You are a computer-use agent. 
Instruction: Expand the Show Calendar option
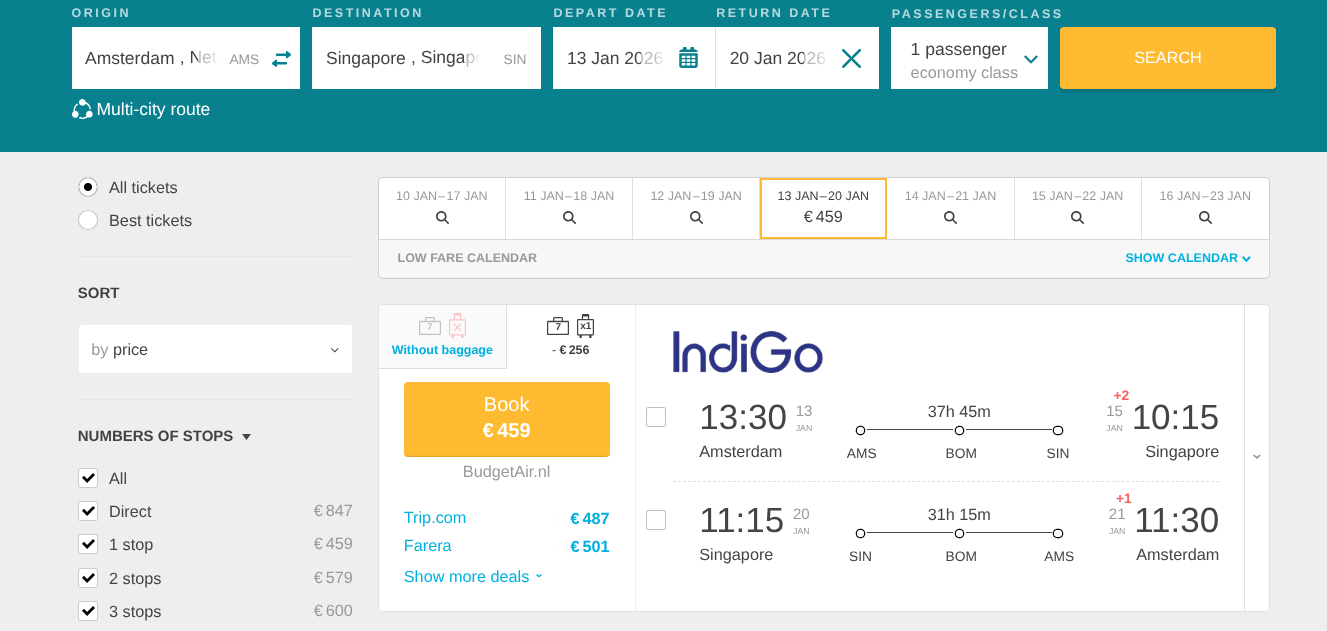[1187, 258]
